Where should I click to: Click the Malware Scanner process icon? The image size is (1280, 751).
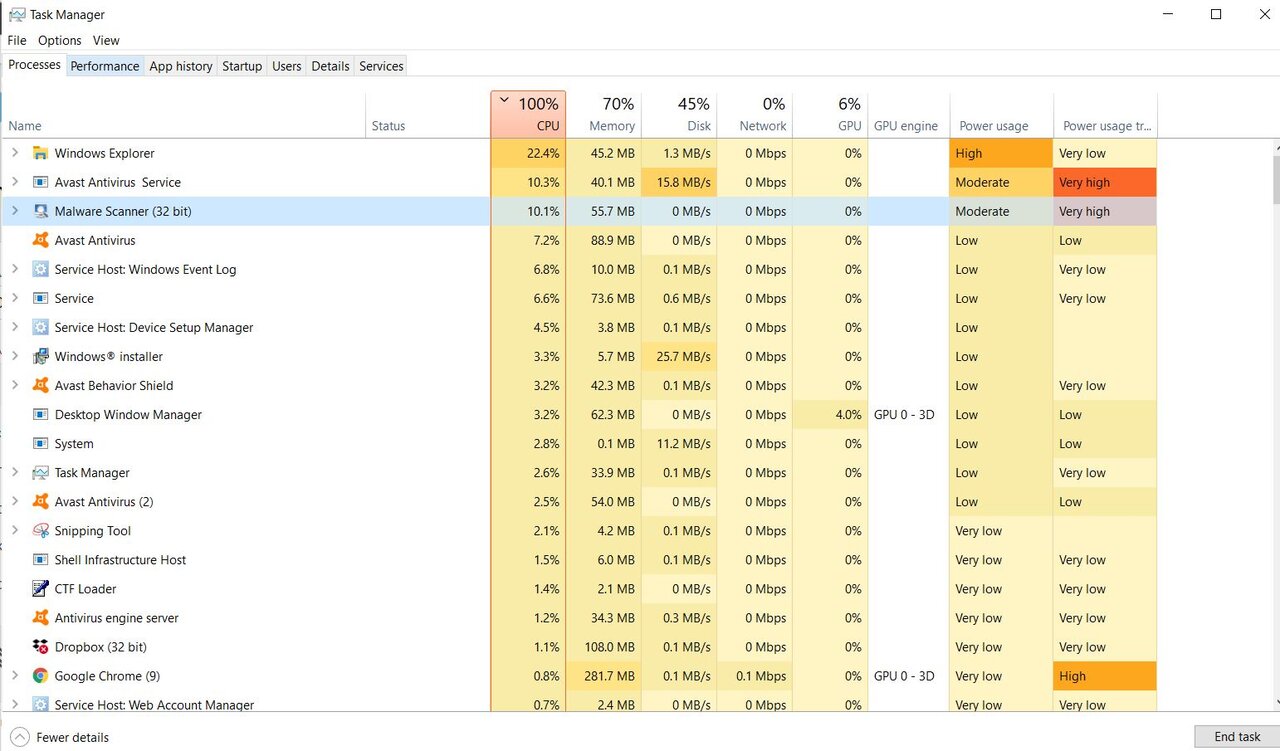(x=40, y=211)
